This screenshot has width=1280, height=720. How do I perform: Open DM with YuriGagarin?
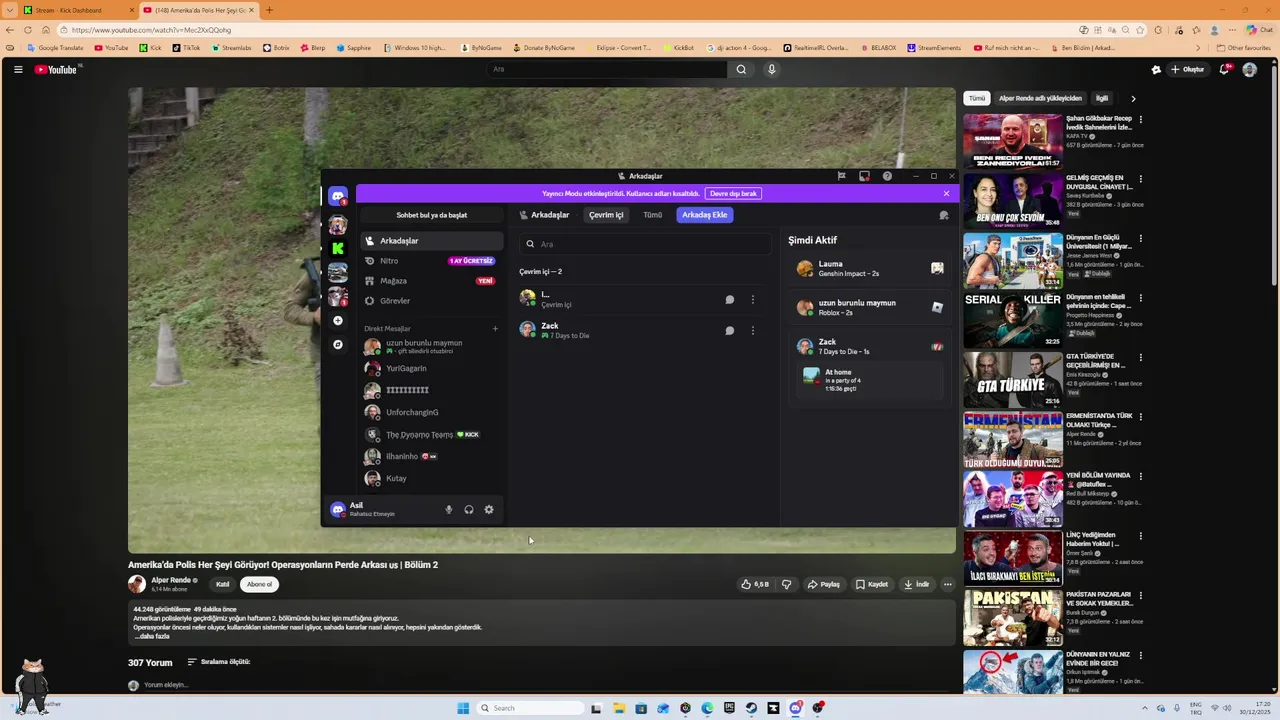coord(432,369)
